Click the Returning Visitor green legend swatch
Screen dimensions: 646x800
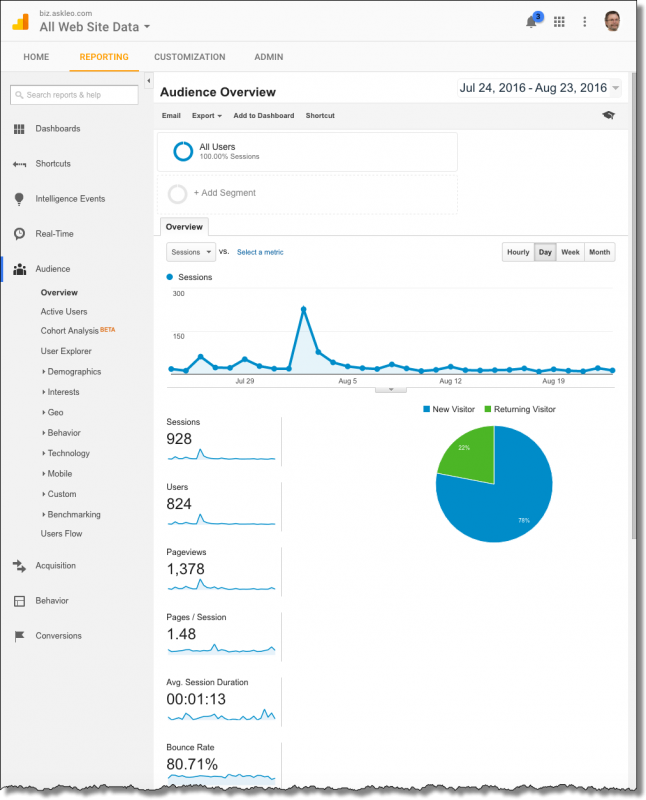[488, 409]
